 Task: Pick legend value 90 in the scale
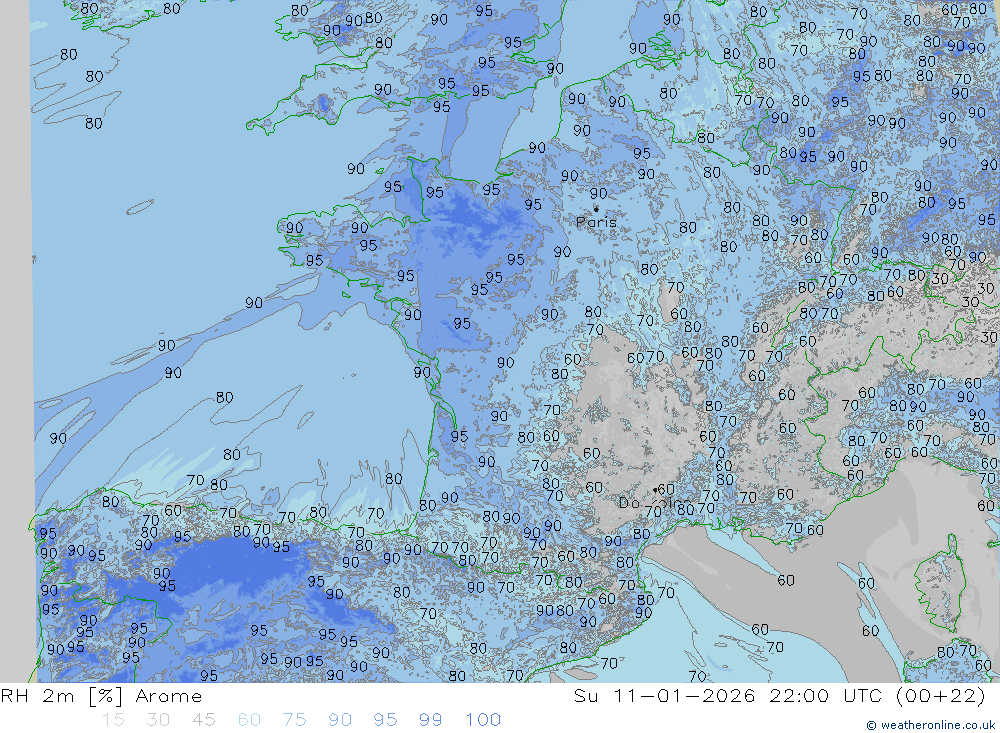pyautogui.click(x=340, y=720)
